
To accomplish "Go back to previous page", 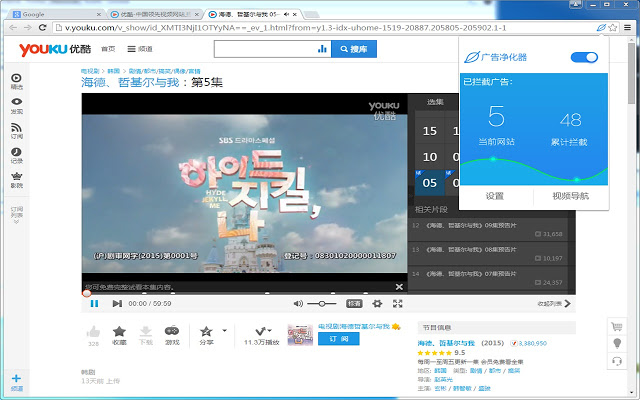I will [x=13, y=27].
